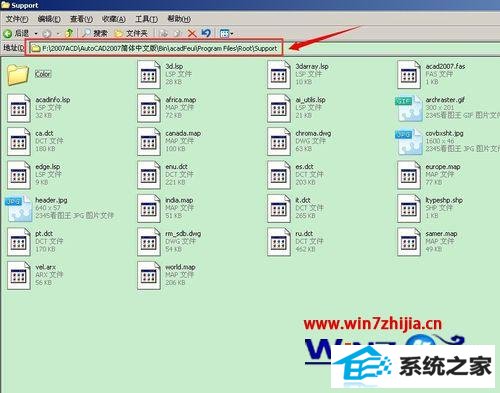The width and height of the screenshot is (500, 393).
Task: Click the vel.arx file name
Action: tap(46, 267)
